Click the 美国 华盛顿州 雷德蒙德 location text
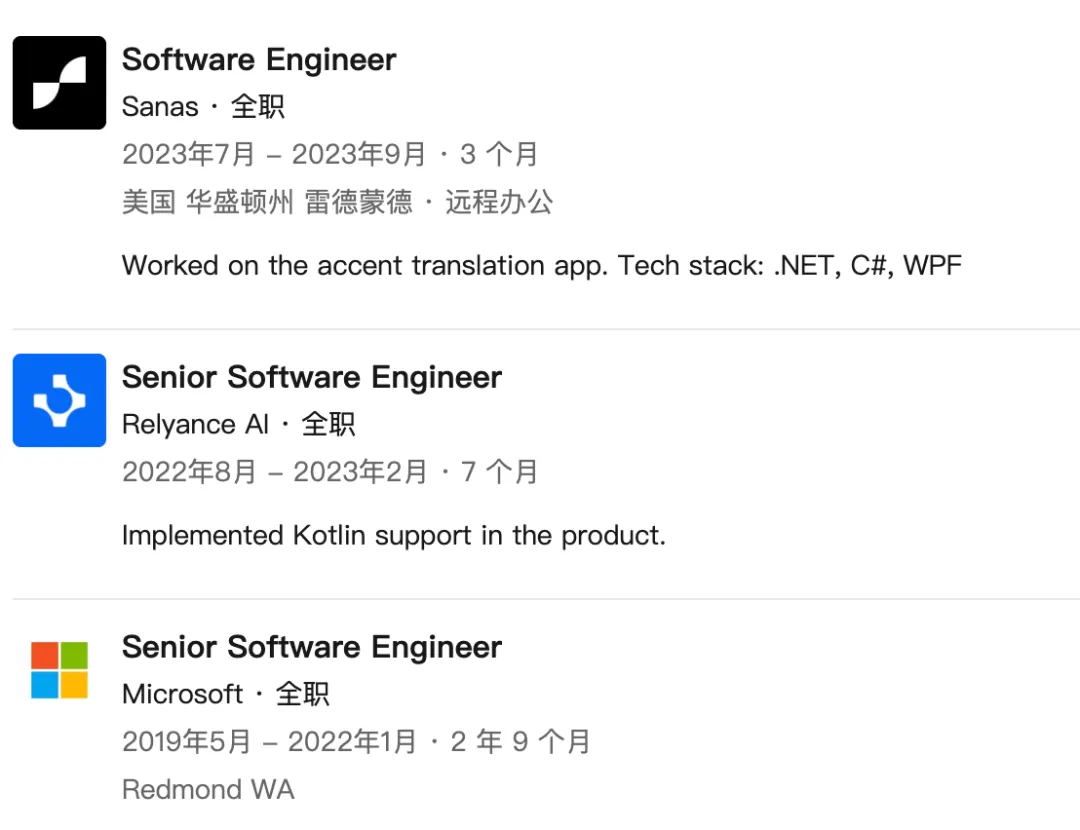 [266, 202]
